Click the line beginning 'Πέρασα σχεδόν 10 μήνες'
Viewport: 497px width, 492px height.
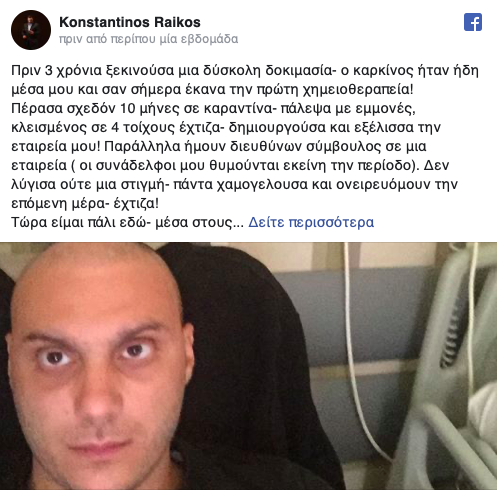coord(213,108)
